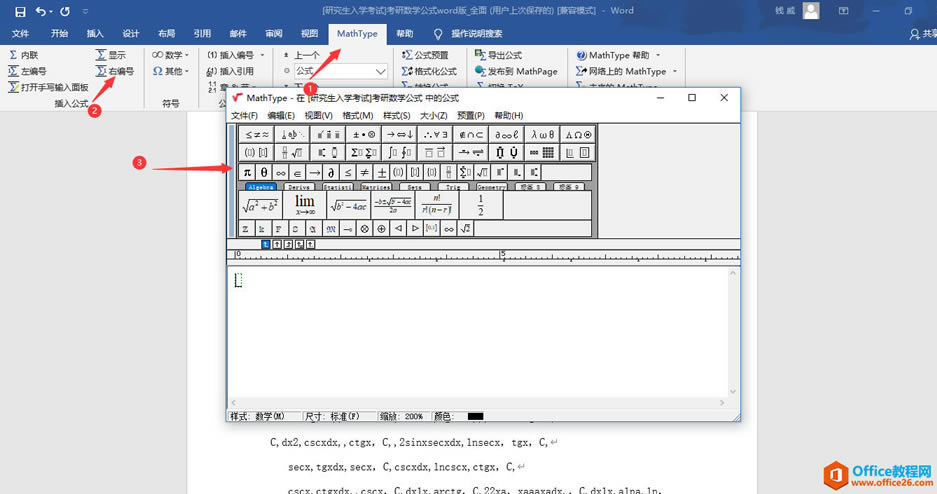Expand 网络上的 MathType dropdown
Screen dimensions: 937x494
click(x=675, y=71)
